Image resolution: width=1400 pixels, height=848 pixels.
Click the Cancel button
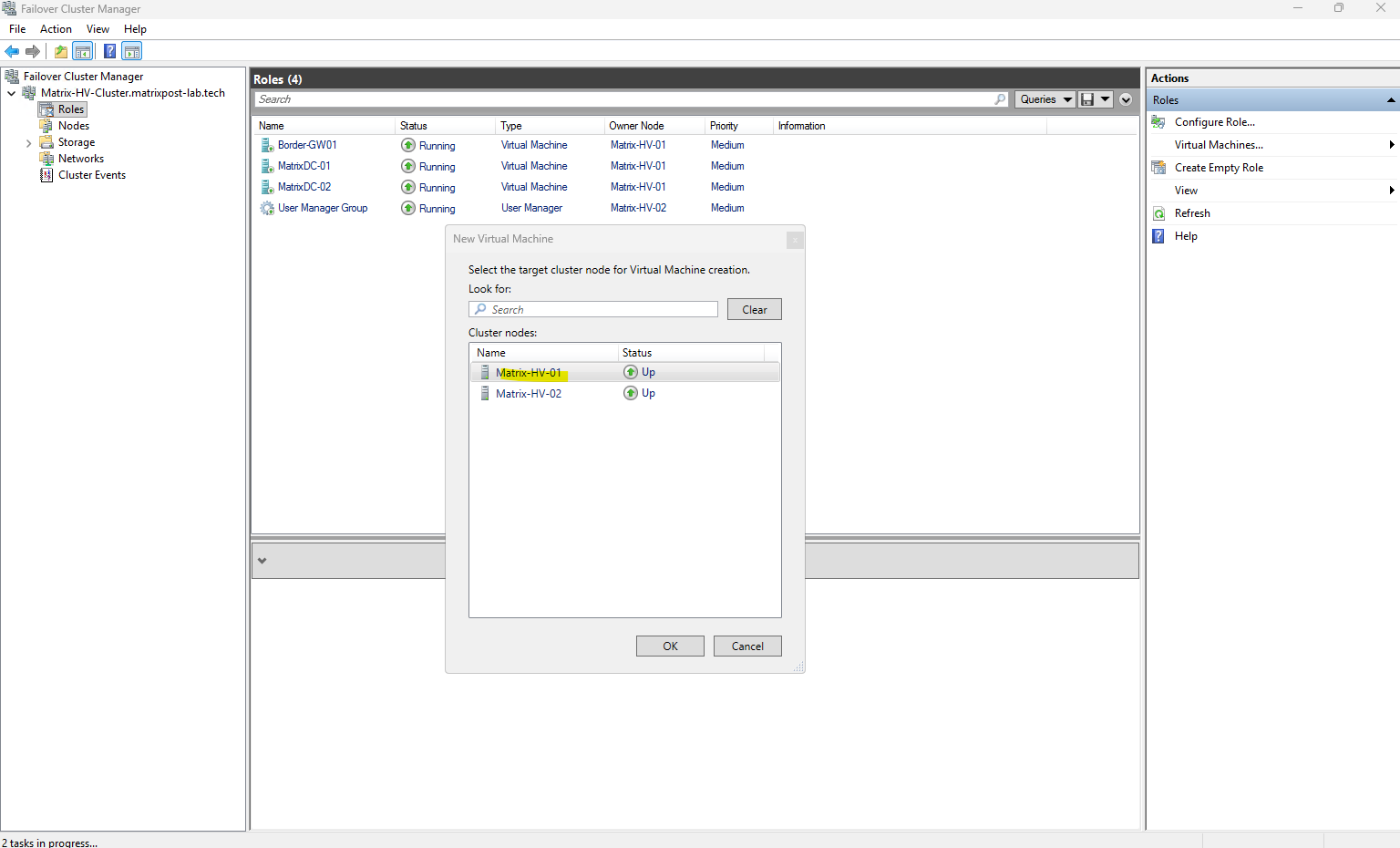pyautogui.click(x=747, y=646)
